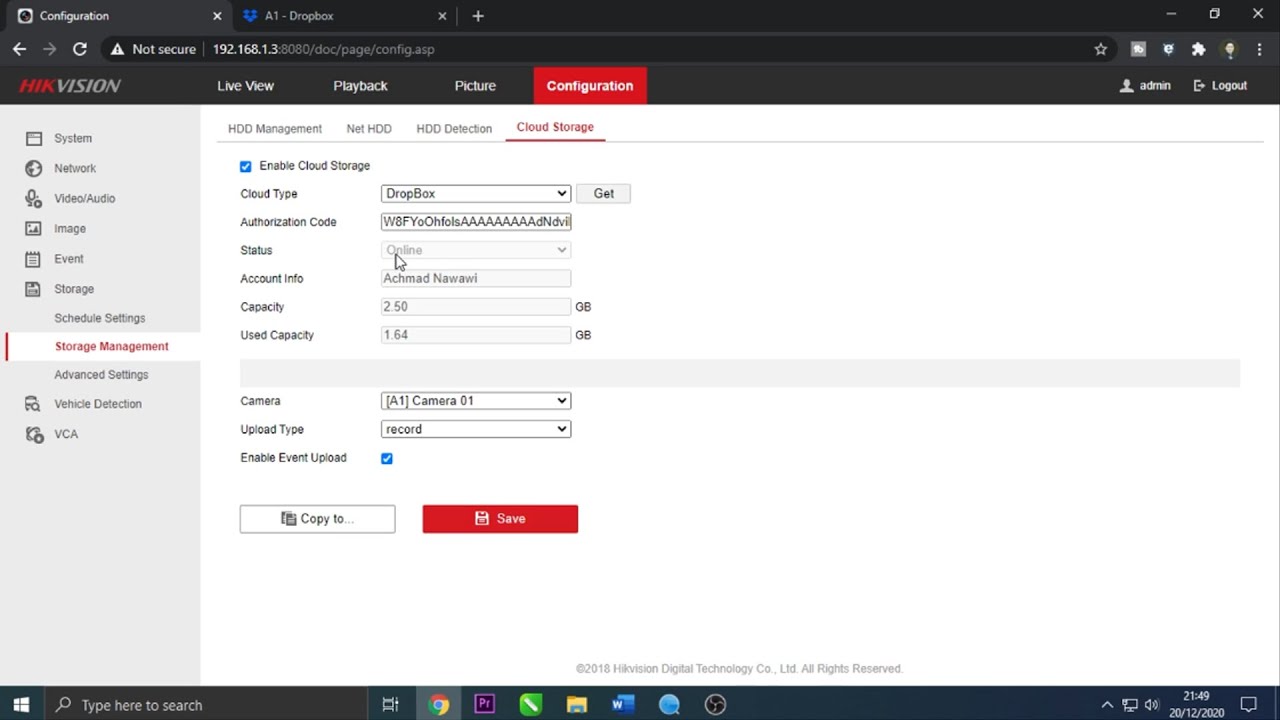Click the Get button

pyautogui.click(x=604, y=194)
